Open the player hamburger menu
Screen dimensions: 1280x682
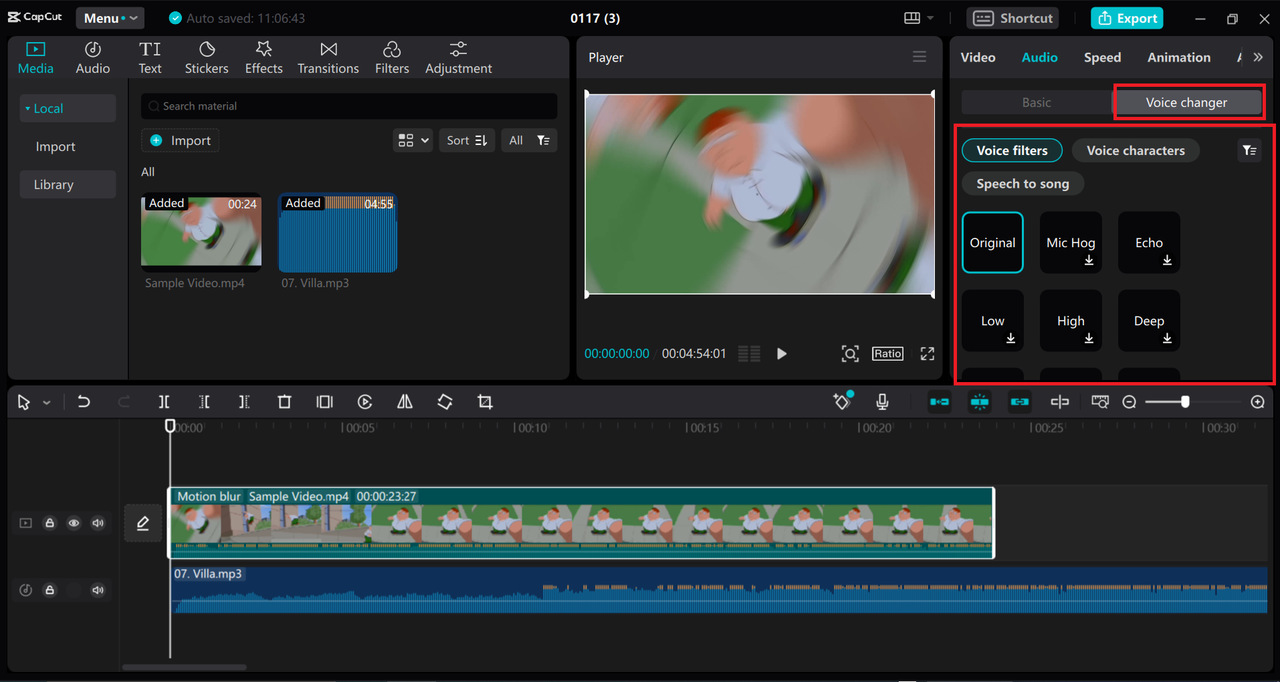920,57
